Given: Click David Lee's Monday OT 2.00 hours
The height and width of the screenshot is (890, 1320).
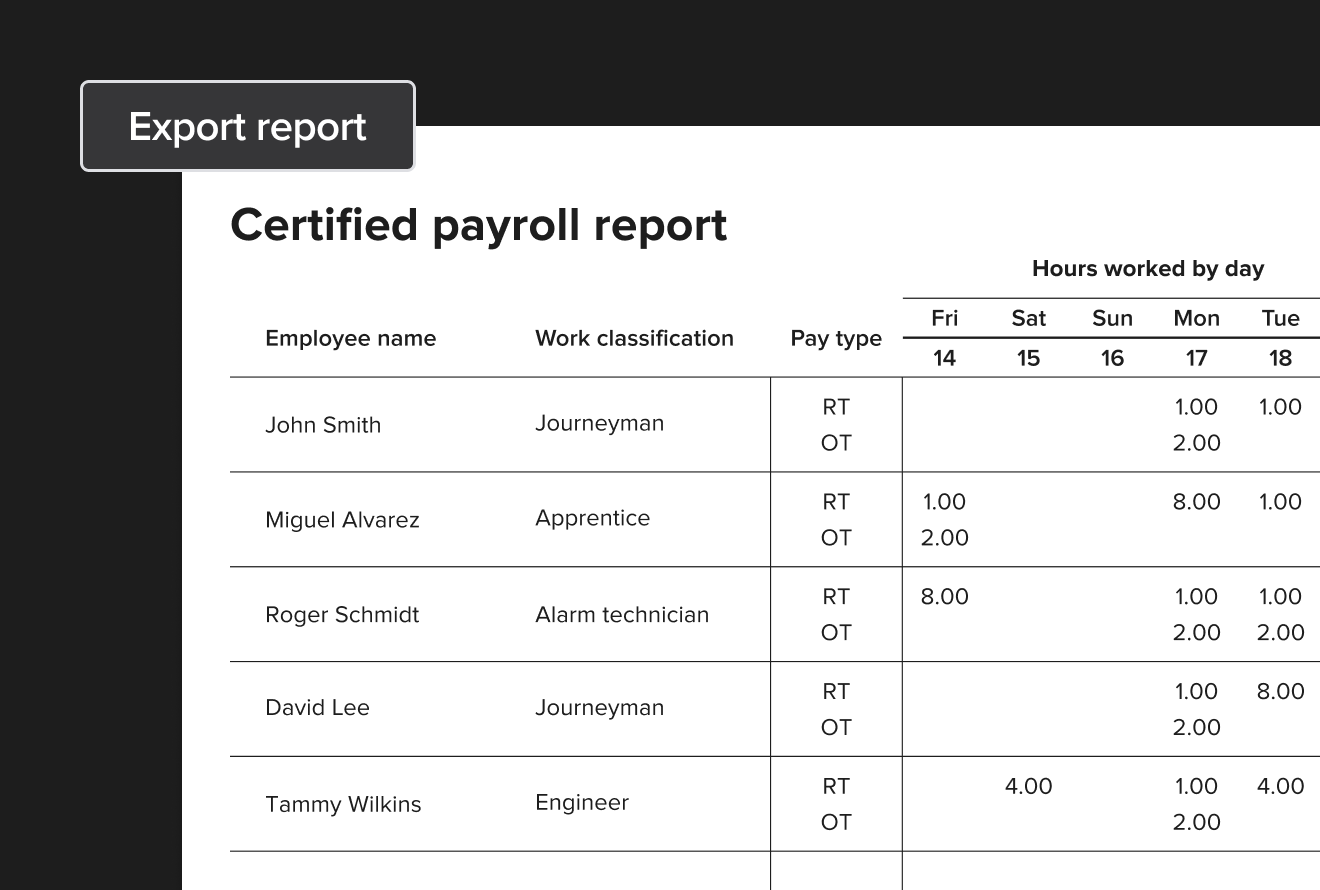Looking at the screenshot, I should point(1196,728).
